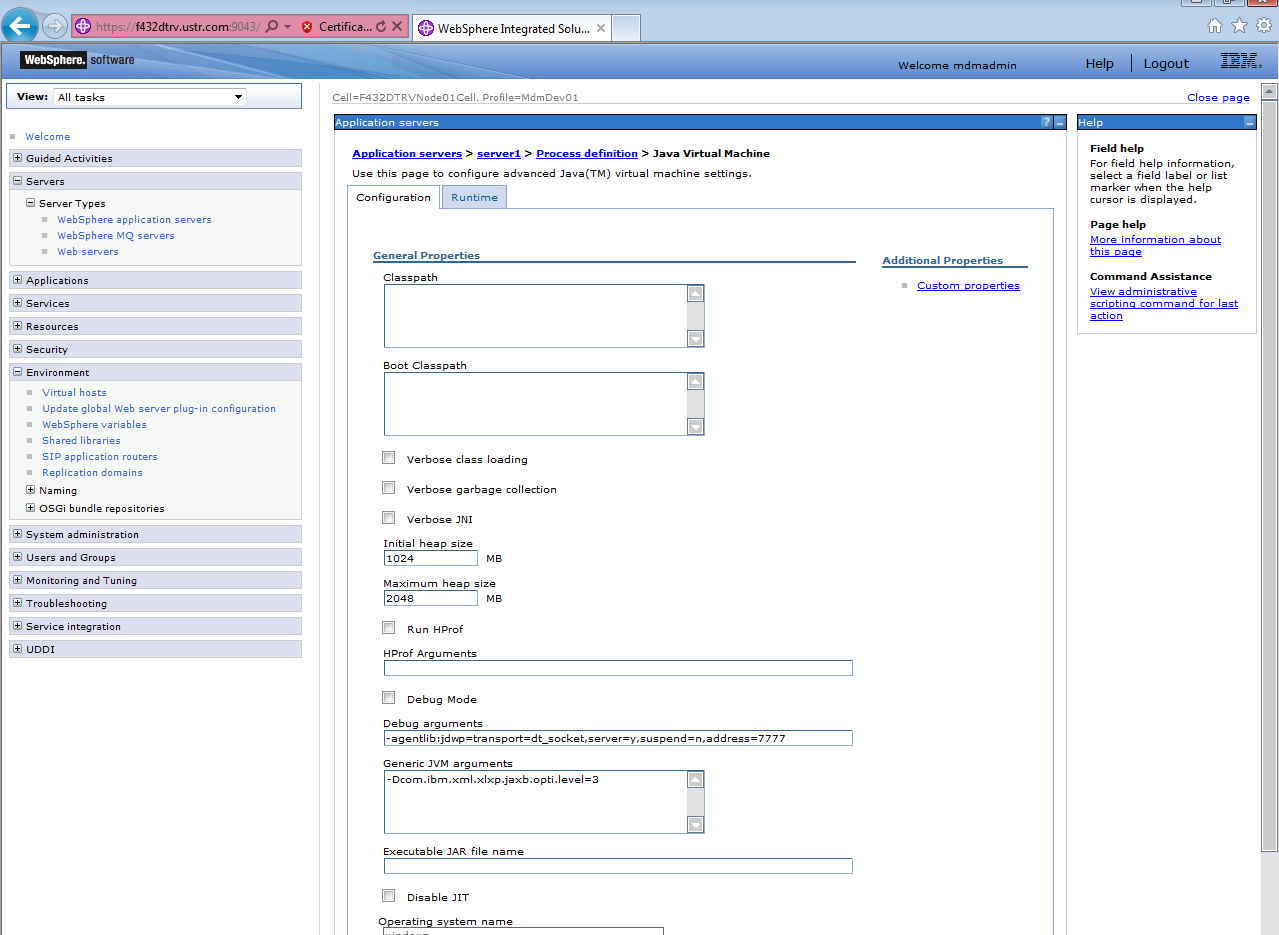Viewport: 1279px width, 935px height.
Task: Close the WebSphere Integrated Solutions tab
Action: [x=601, y=28]
